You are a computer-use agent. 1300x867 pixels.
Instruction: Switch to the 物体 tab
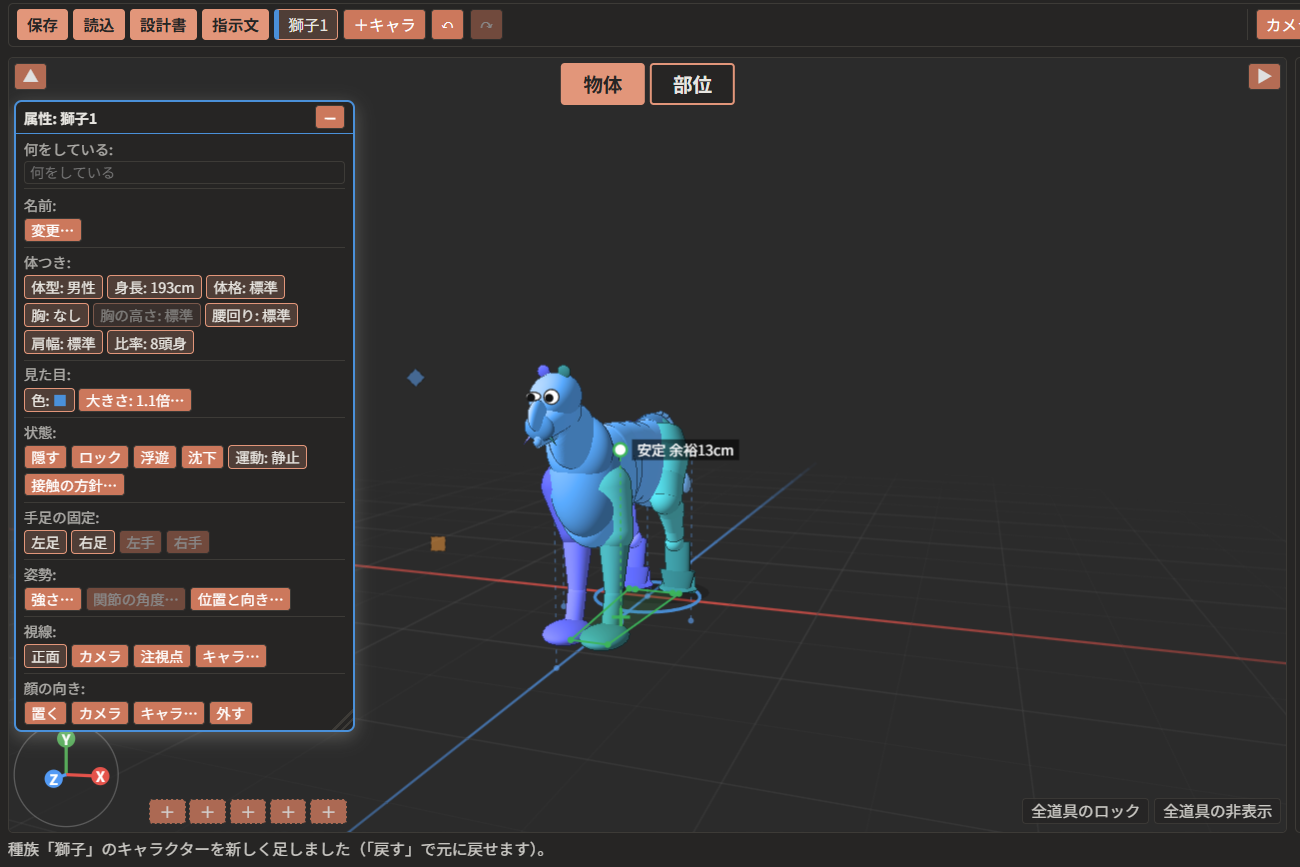pos(602,84)
